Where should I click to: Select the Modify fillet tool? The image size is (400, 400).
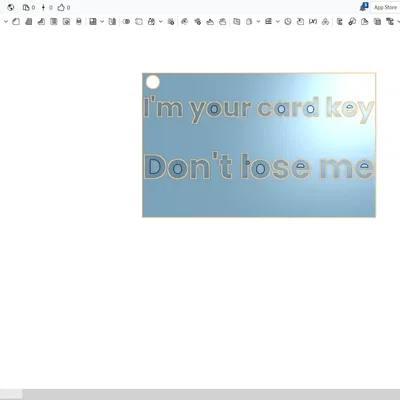pyautogui.click(x=185, y=22)
